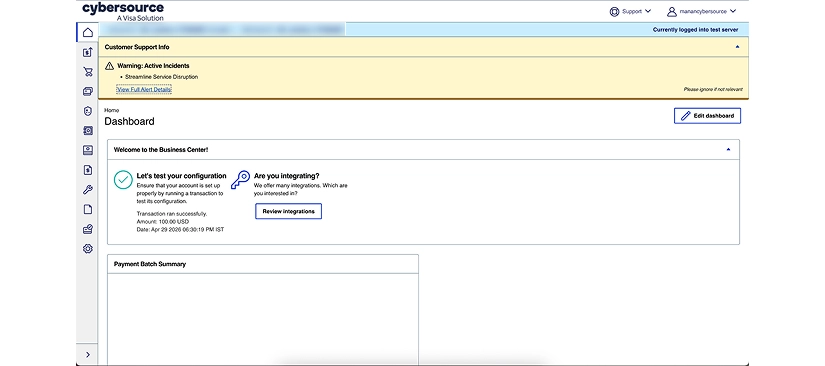The width and height of the screenshot is (825, 366).
Task: Click the pencil icon in Edit dashboard
Action: click(686, 116)
